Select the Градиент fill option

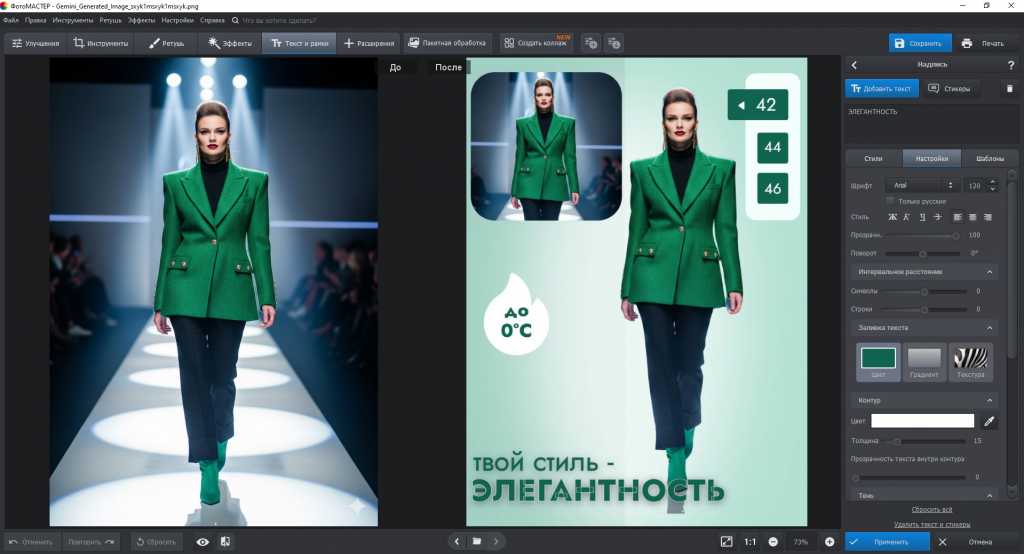click(924, 362)
